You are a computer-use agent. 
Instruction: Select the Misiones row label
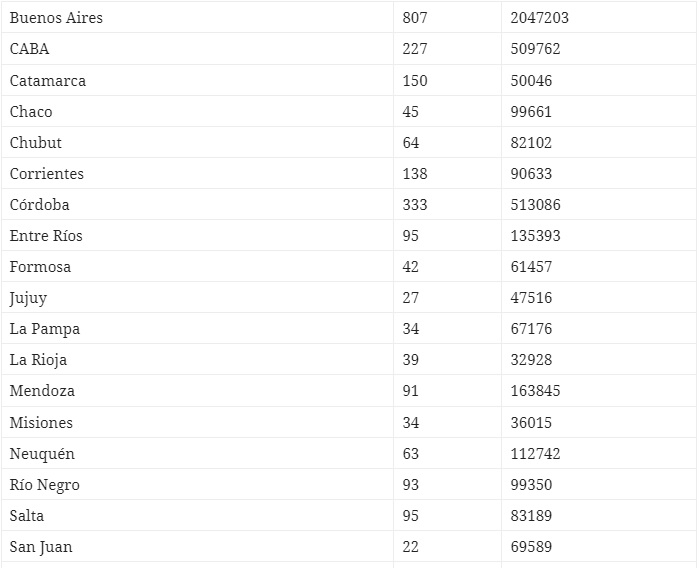tap(41, 423)
